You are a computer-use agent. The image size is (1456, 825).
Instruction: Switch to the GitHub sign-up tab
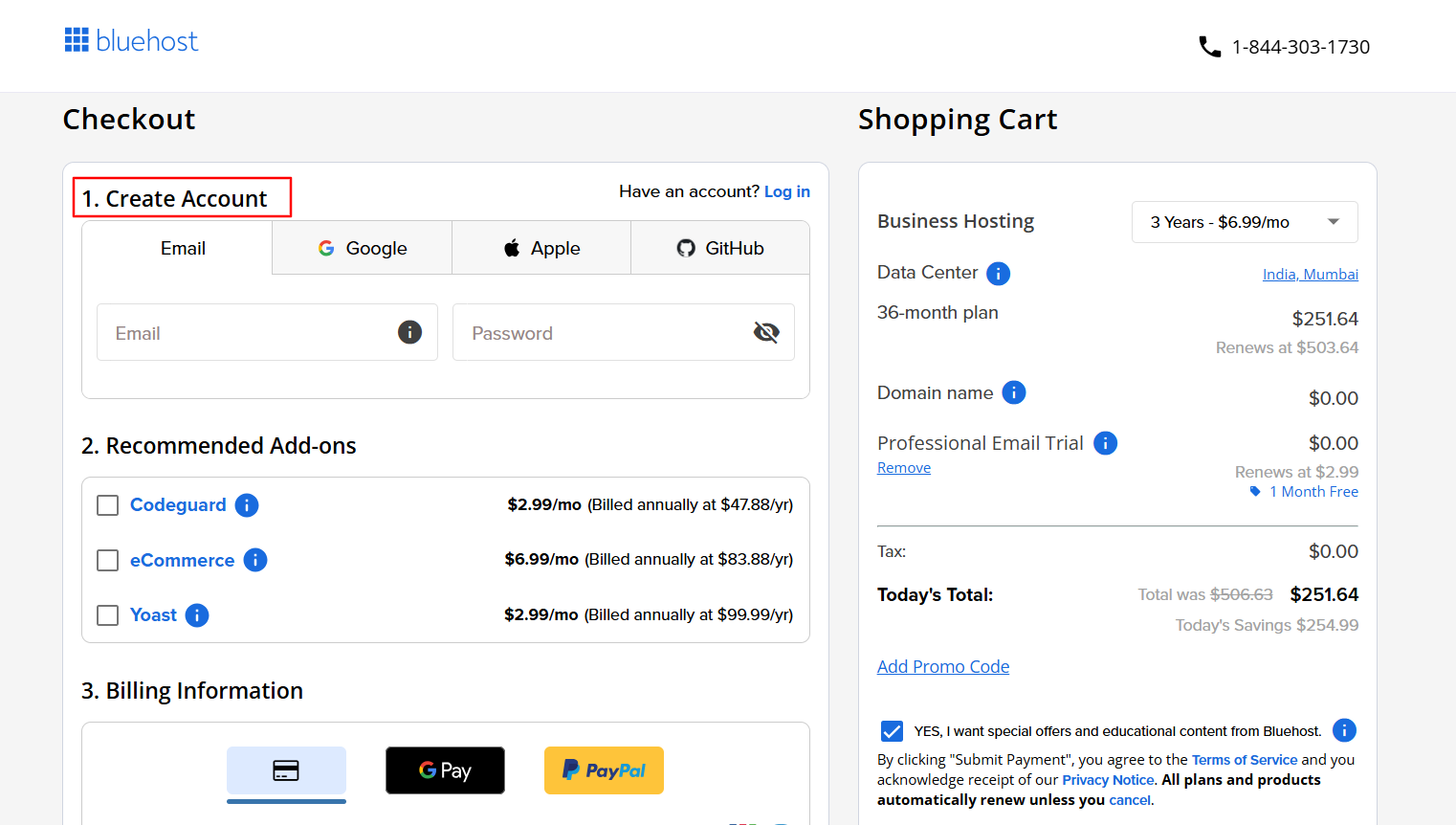[720, 248]
